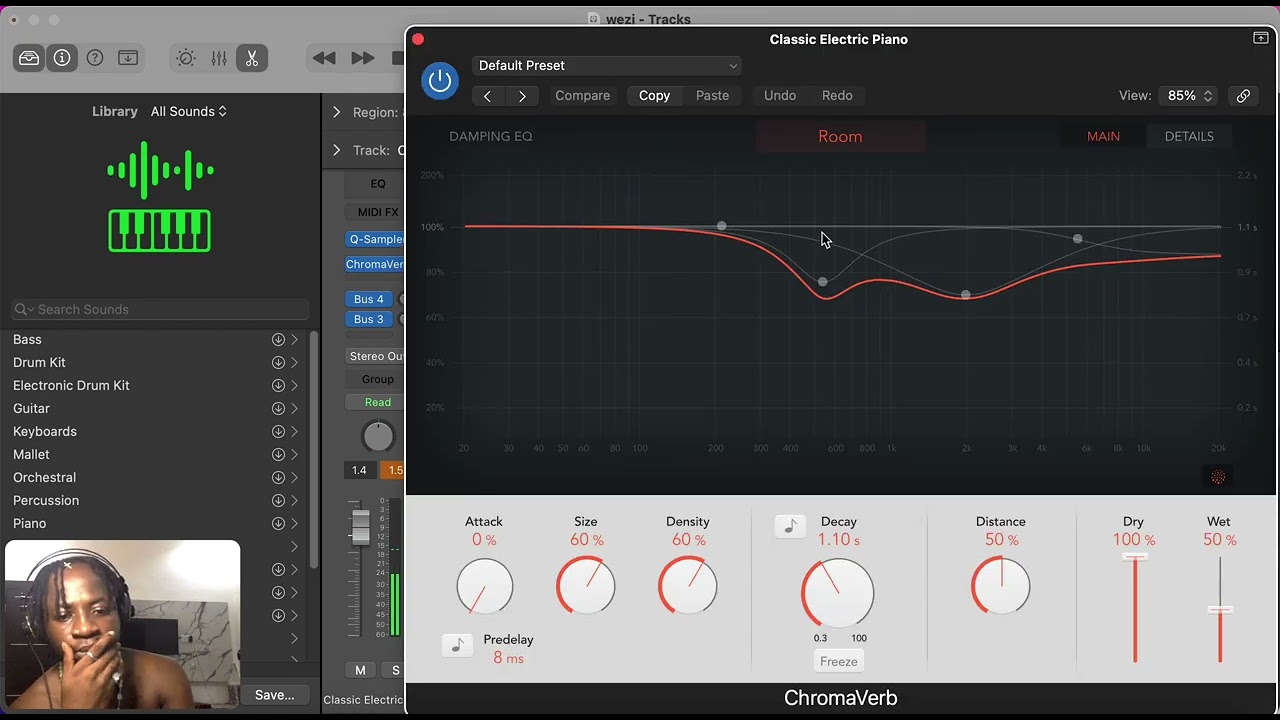This screenshot has height=720, width=1280.
Task: Go to next preset arrow
Action: (522, 96)
